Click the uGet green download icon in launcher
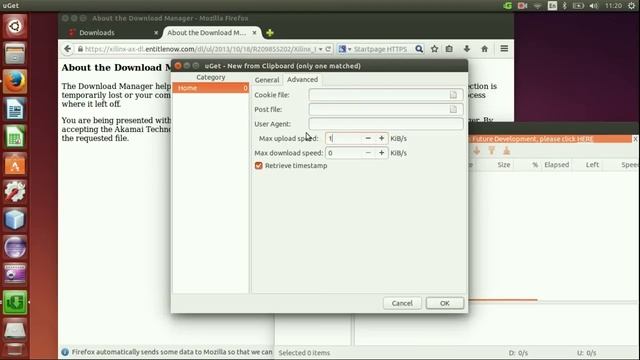The width and height of the screenshot is (640, 360). tap(15, 302)
